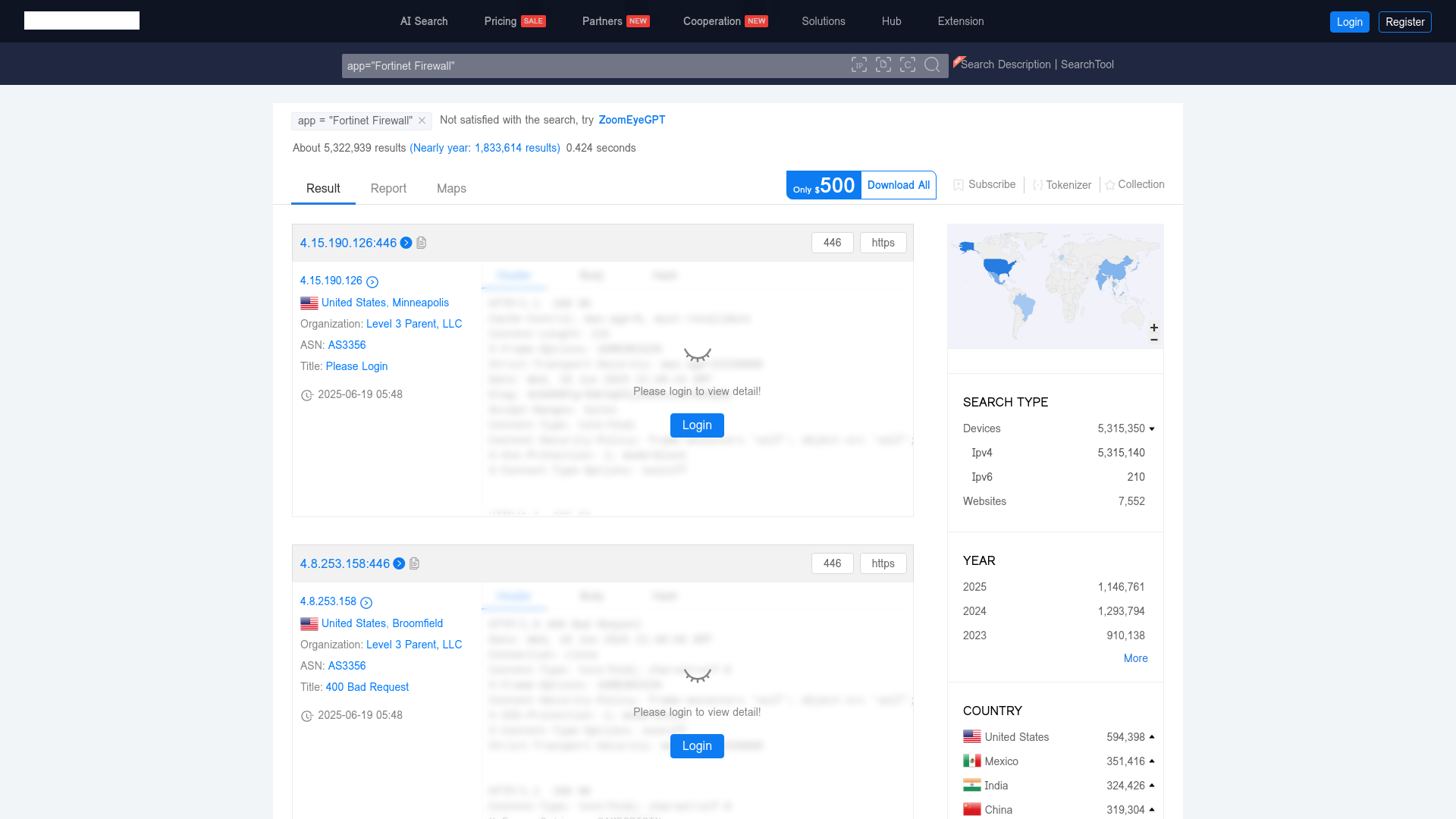Screen dimensions: 1456x819
Task: Collapse the Devices count dropdown
Action: (1152, 429)
